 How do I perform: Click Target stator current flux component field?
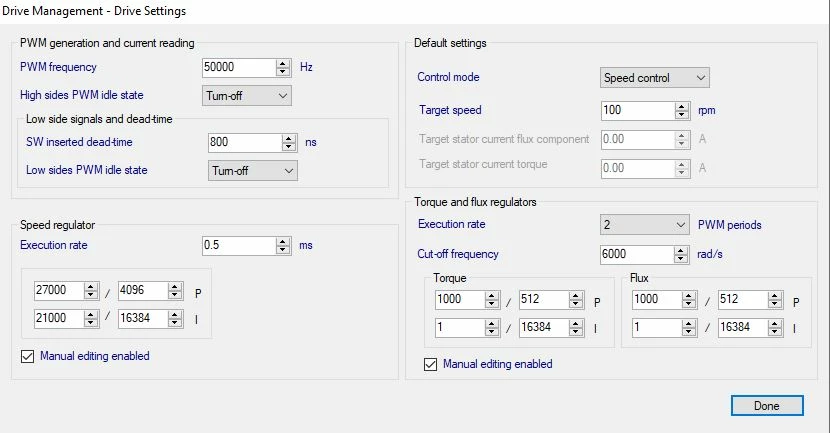[x=638, y=140]
